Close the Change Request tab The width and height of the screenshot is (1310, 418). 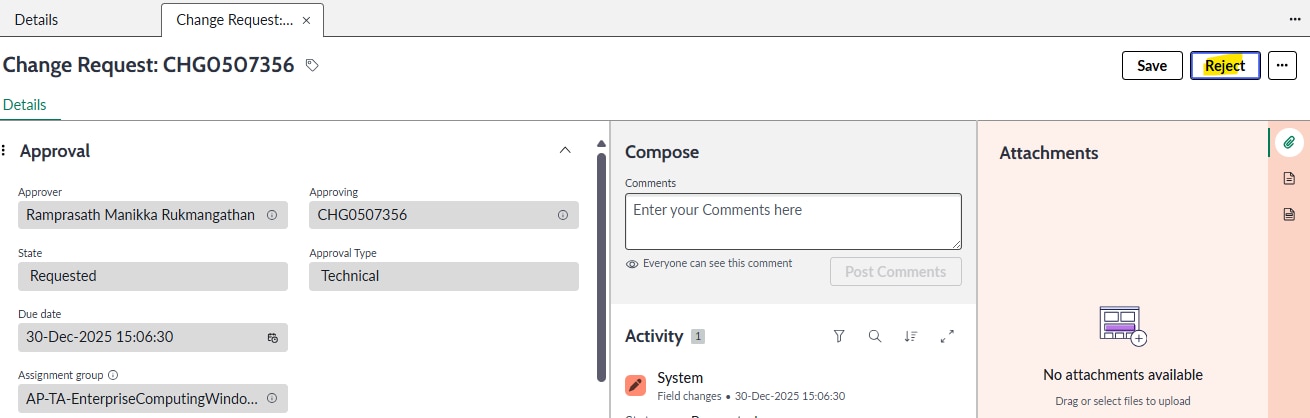[306, 20]
